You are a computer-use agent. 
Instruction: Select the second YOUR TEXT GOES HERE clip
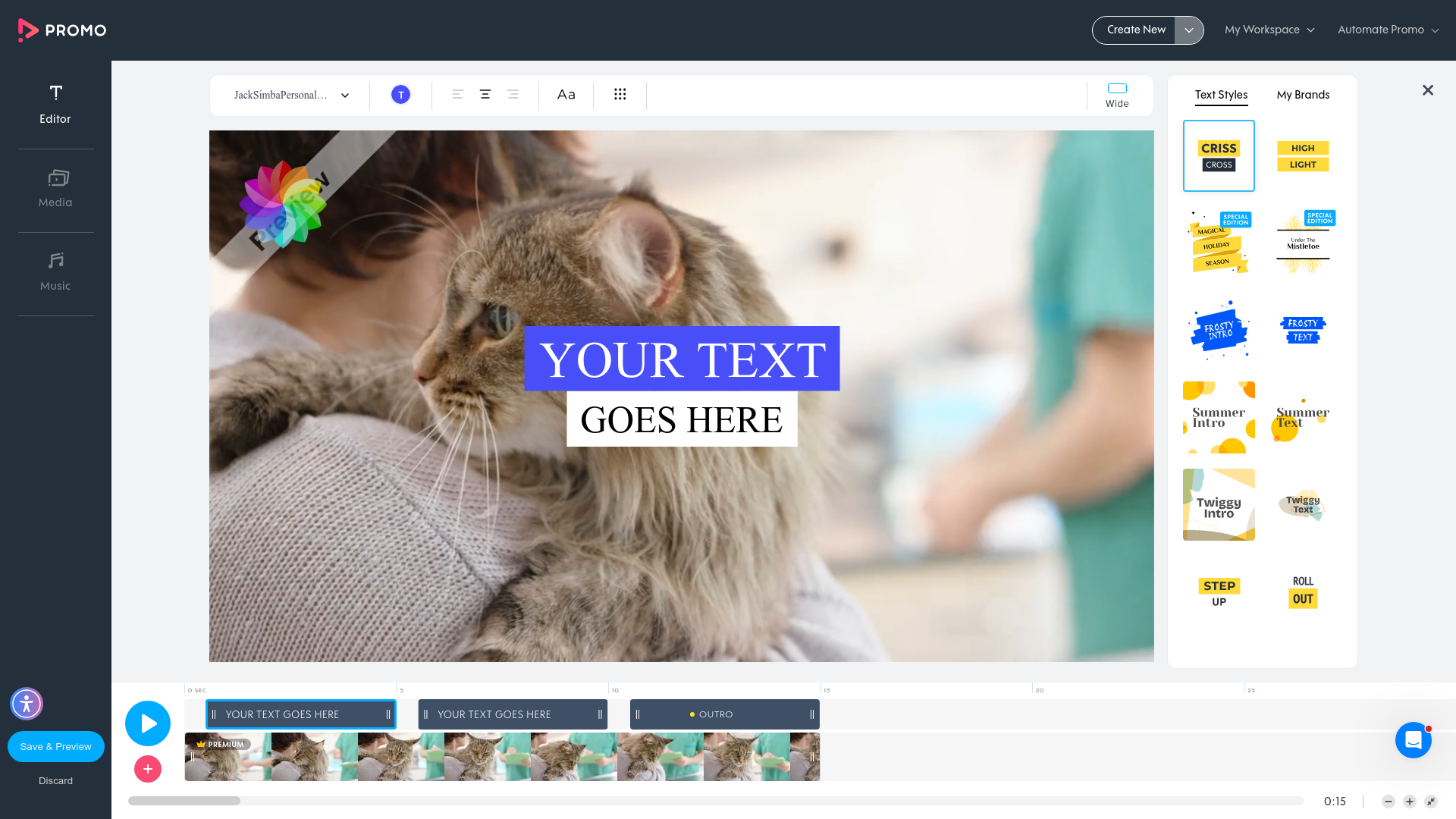tap(513, 714)
